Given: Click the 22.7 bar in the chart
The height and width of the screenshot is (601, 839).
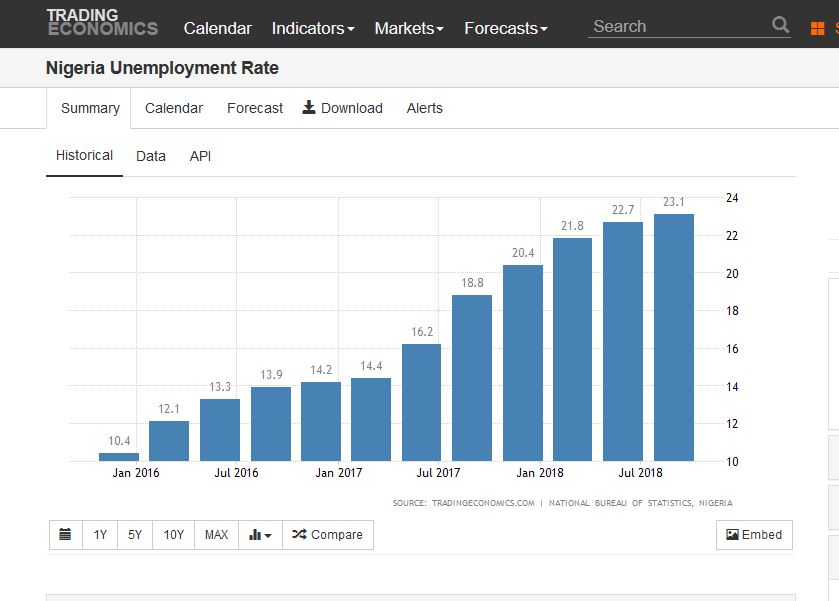Looking at the screenshot, I should tap(623, 341).
